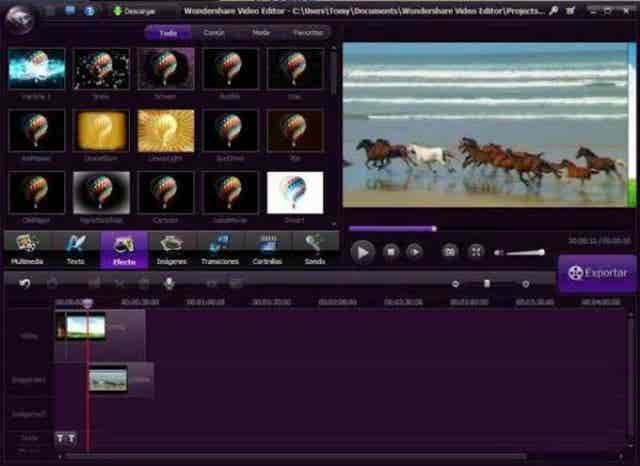Select the Favoritos effects category
Screen dimensions: 640x466
point(307,33)
